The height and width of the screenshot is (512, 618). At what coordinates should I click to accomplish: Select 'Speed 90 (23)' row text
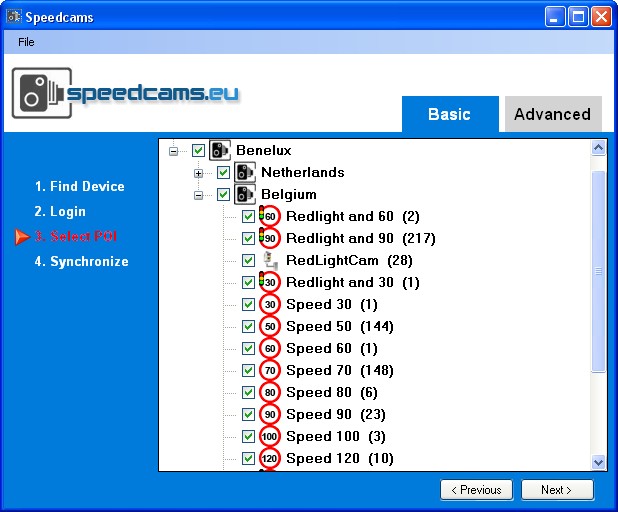tap(336, 414)
